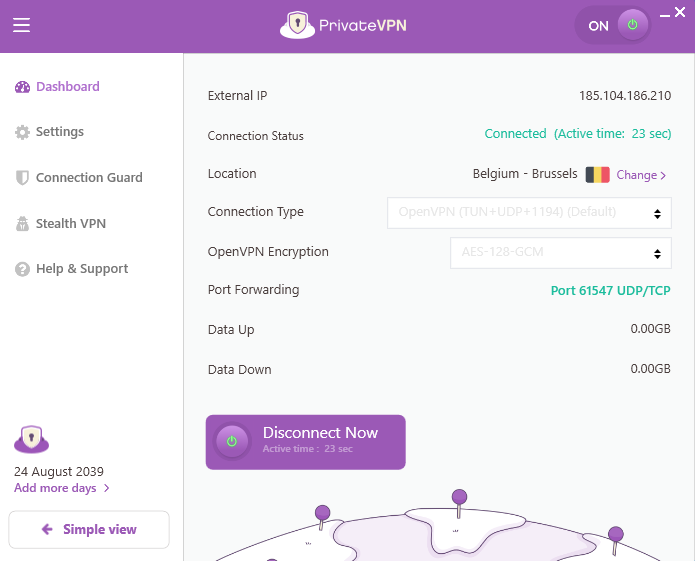The height and width of the screenshot is (561, 695).
Task: Click the Disconnect Now button
Action: click(305, 442)
